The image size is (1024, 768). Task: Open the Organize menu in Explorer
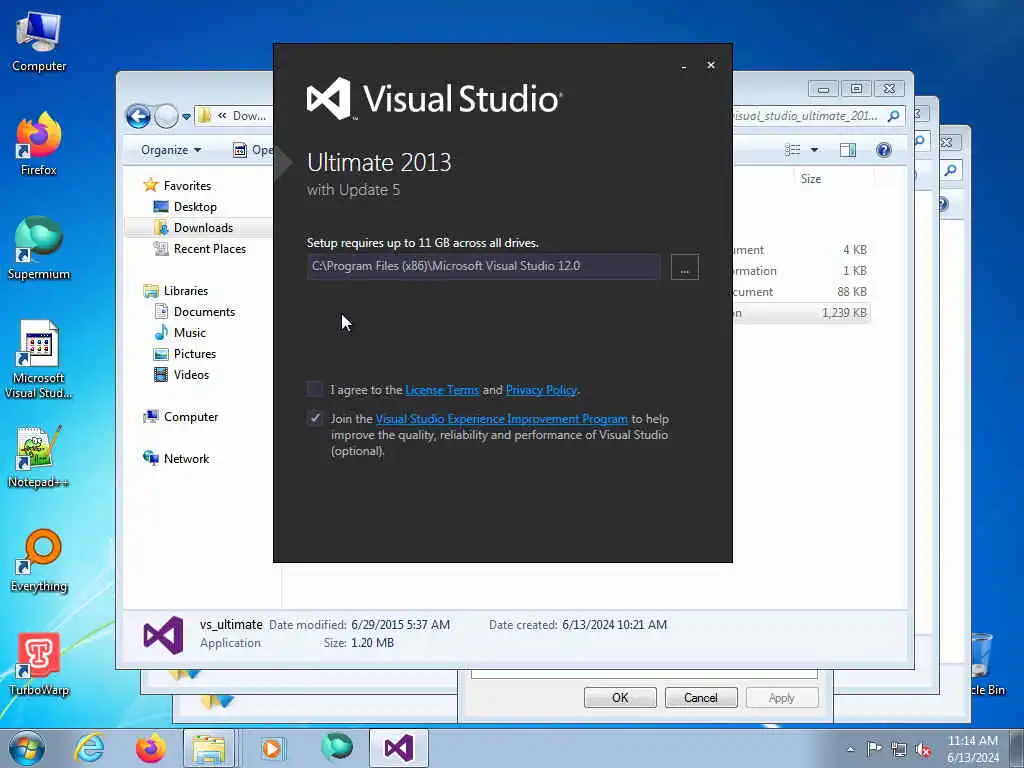171,150
